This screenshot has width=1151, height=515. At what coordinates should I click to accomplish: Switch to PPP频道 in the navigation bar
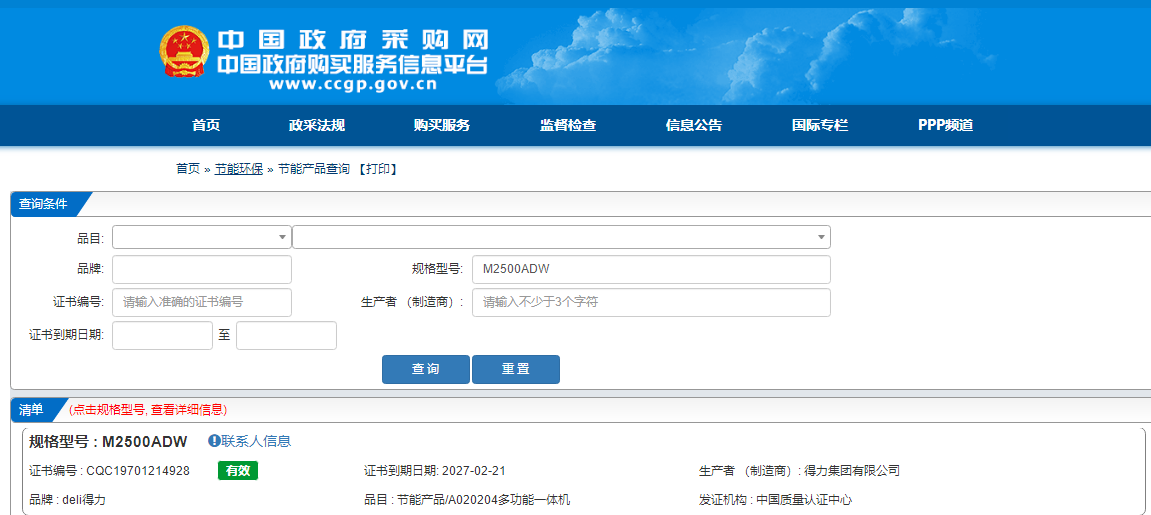pos(945,126)
